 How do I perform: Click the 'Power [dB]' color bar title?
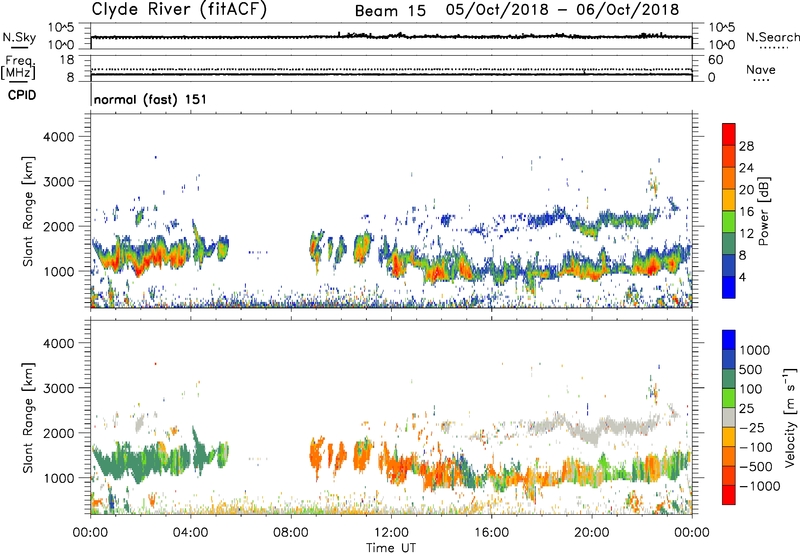pos(763,211)
